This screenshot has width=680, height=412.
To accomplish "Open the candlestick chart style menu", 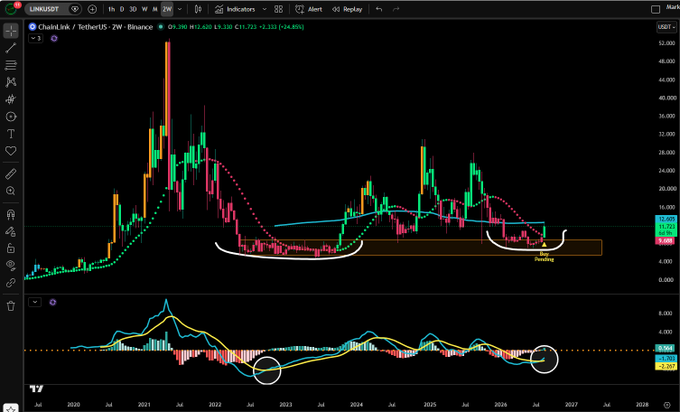I will 198,9.
